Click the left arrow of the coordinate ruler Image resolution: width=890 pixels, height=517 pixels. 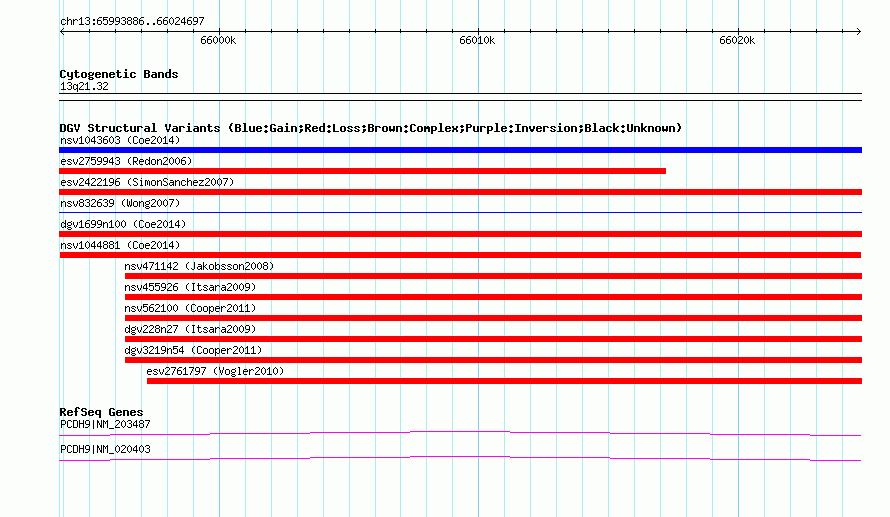[62, 32]
